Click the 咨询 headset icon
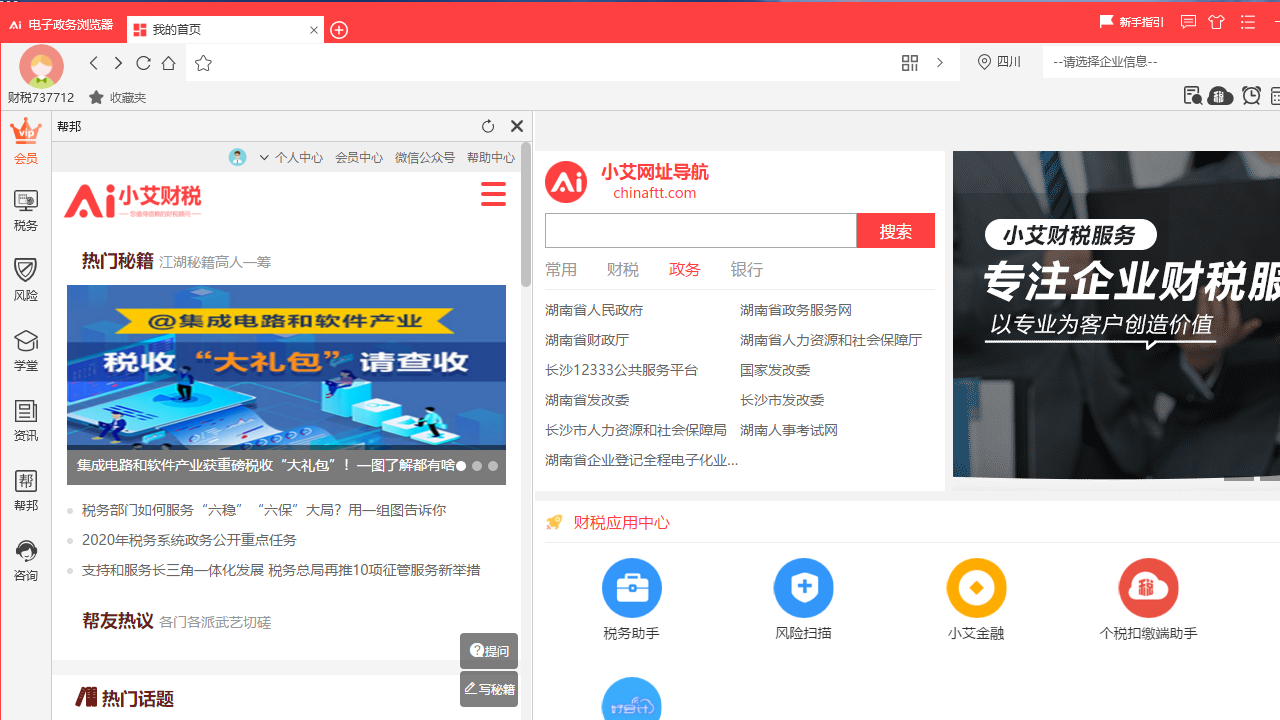The image size is (1280, 720). pyautogui.click(x=25, y=558)
